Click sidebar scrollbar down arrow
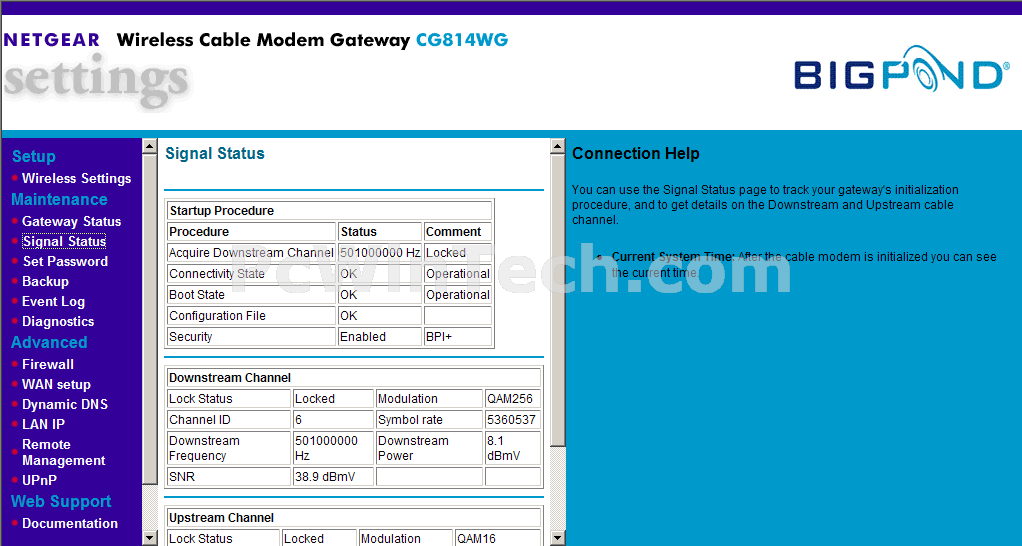This screenshot has width=1022, height=546. pos(149,538)
